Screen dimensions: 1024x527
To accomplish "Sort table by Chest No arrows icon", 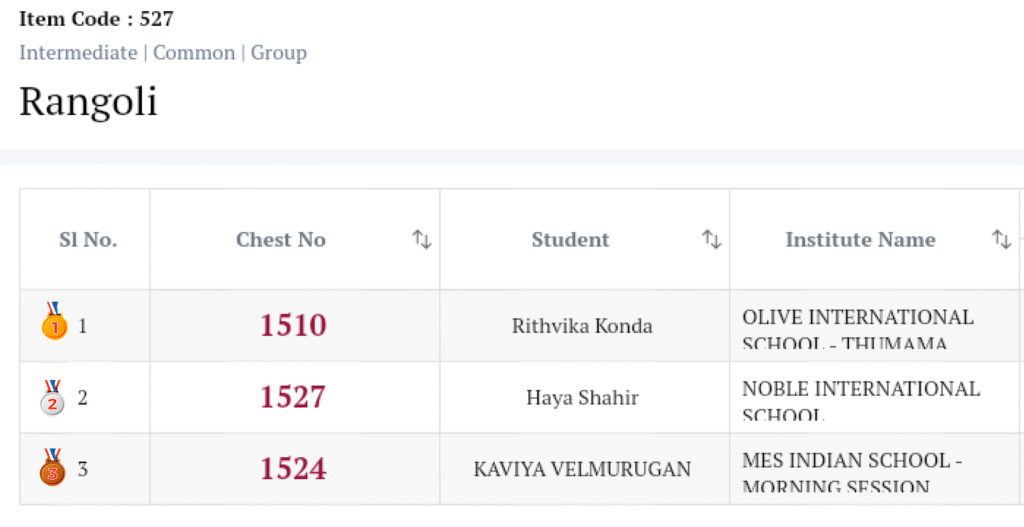I will [421, 240].
